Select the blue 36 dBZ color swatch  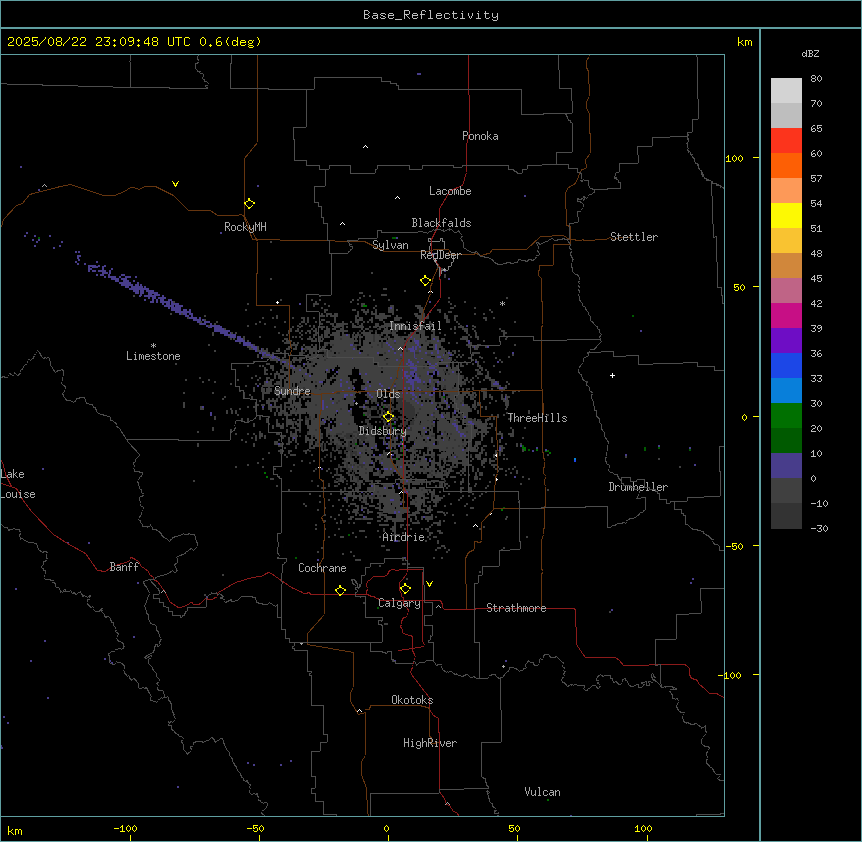[786, 365]
